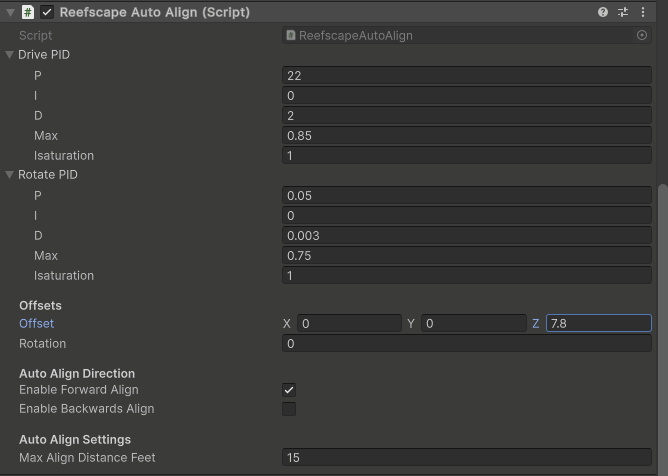
Task: Click the Offset Y field
Action: [474, 323]
